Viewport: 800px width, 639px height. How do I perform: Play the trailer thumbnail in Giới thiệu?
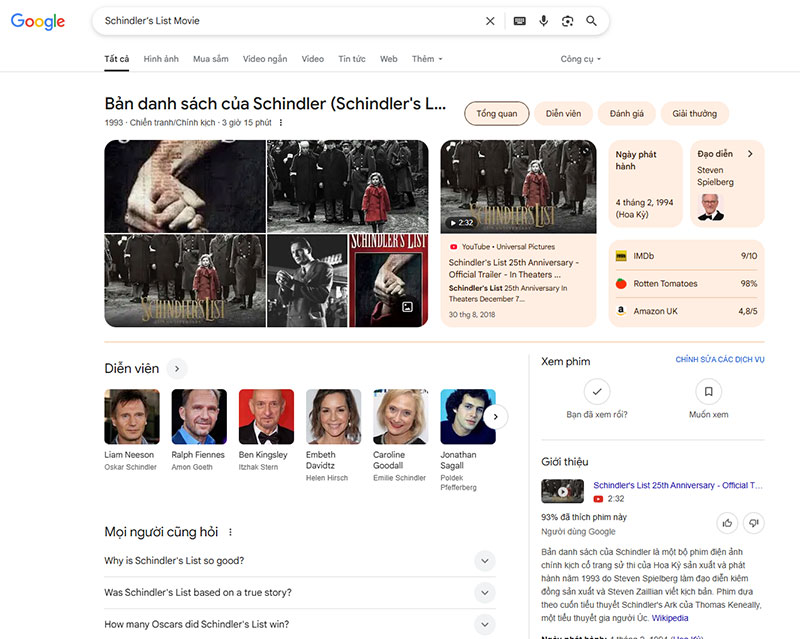pyautogui.click(x=562, y=491)
